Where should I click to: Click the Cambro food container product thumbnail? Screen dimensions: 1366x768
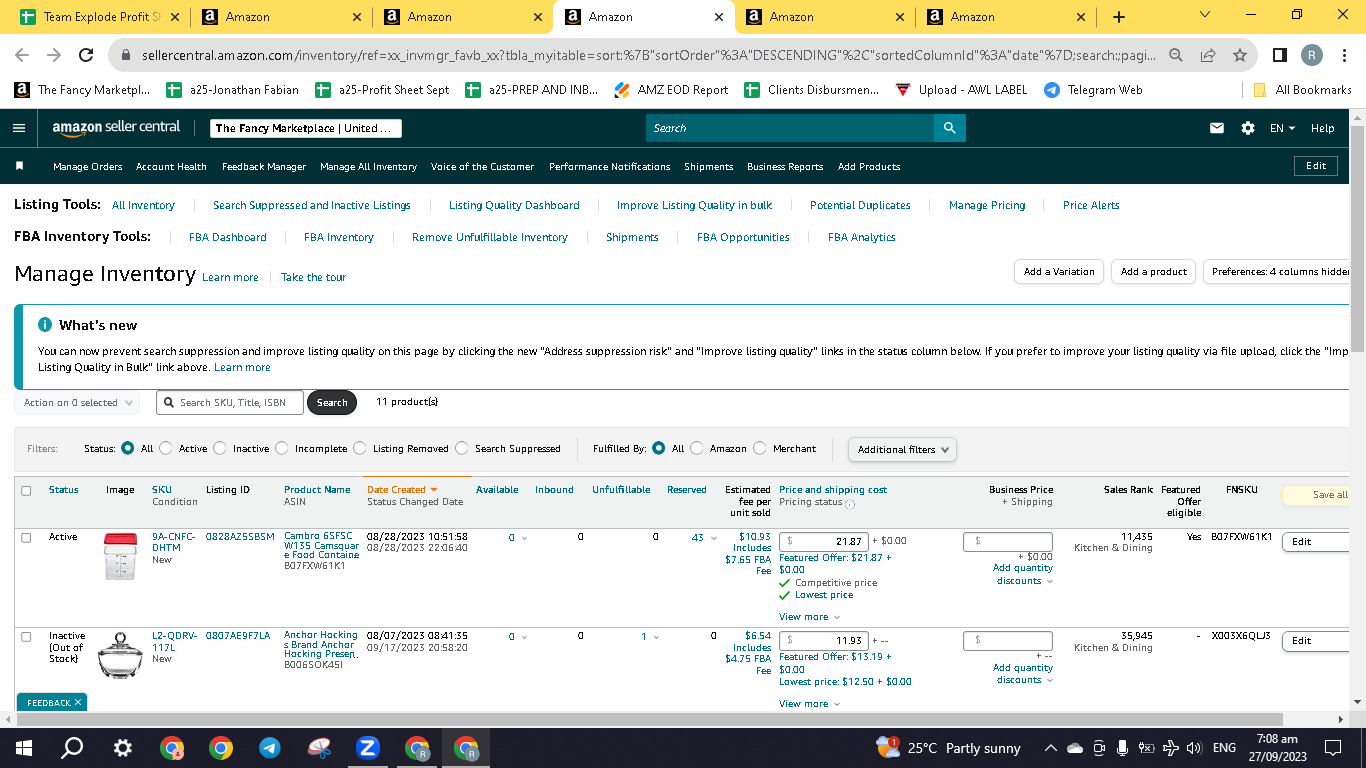(x=119, y=556)
